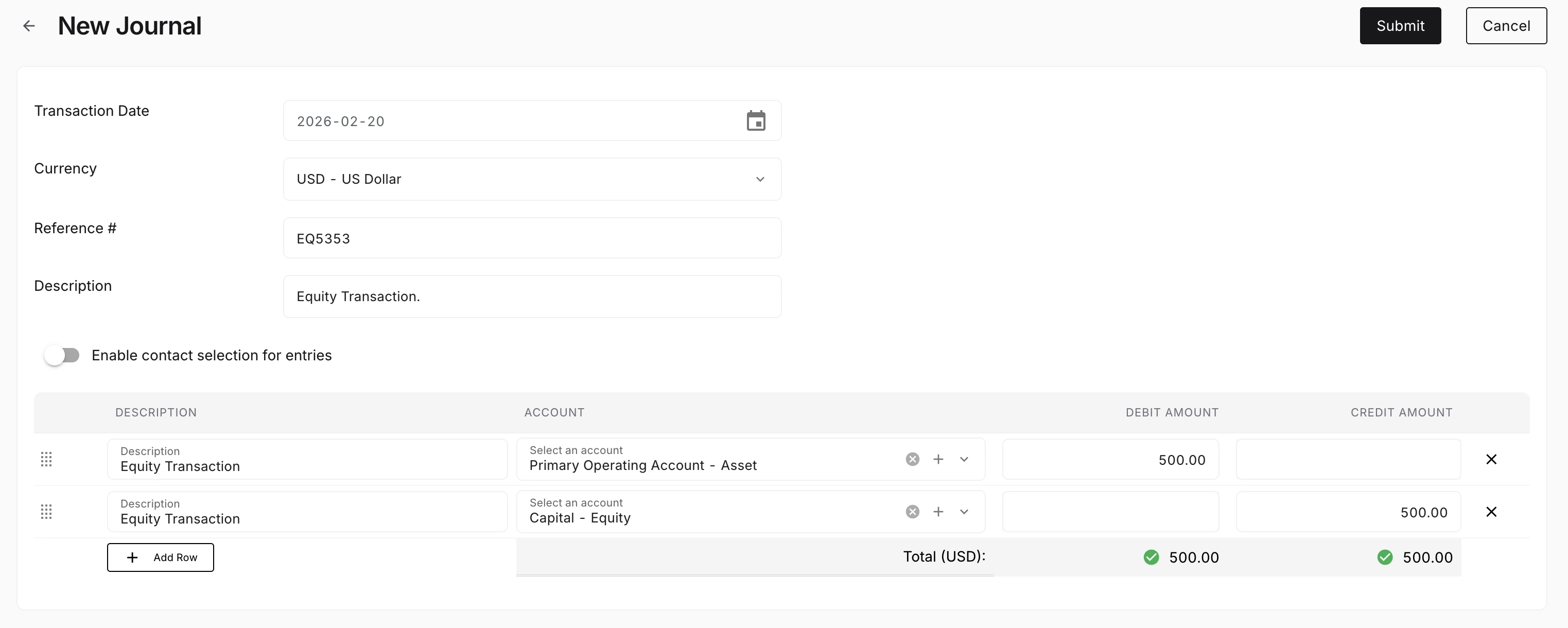Click the DESCRIPTION column header
The width and height of the screenshot is (1568, 628).
point(156,412)
